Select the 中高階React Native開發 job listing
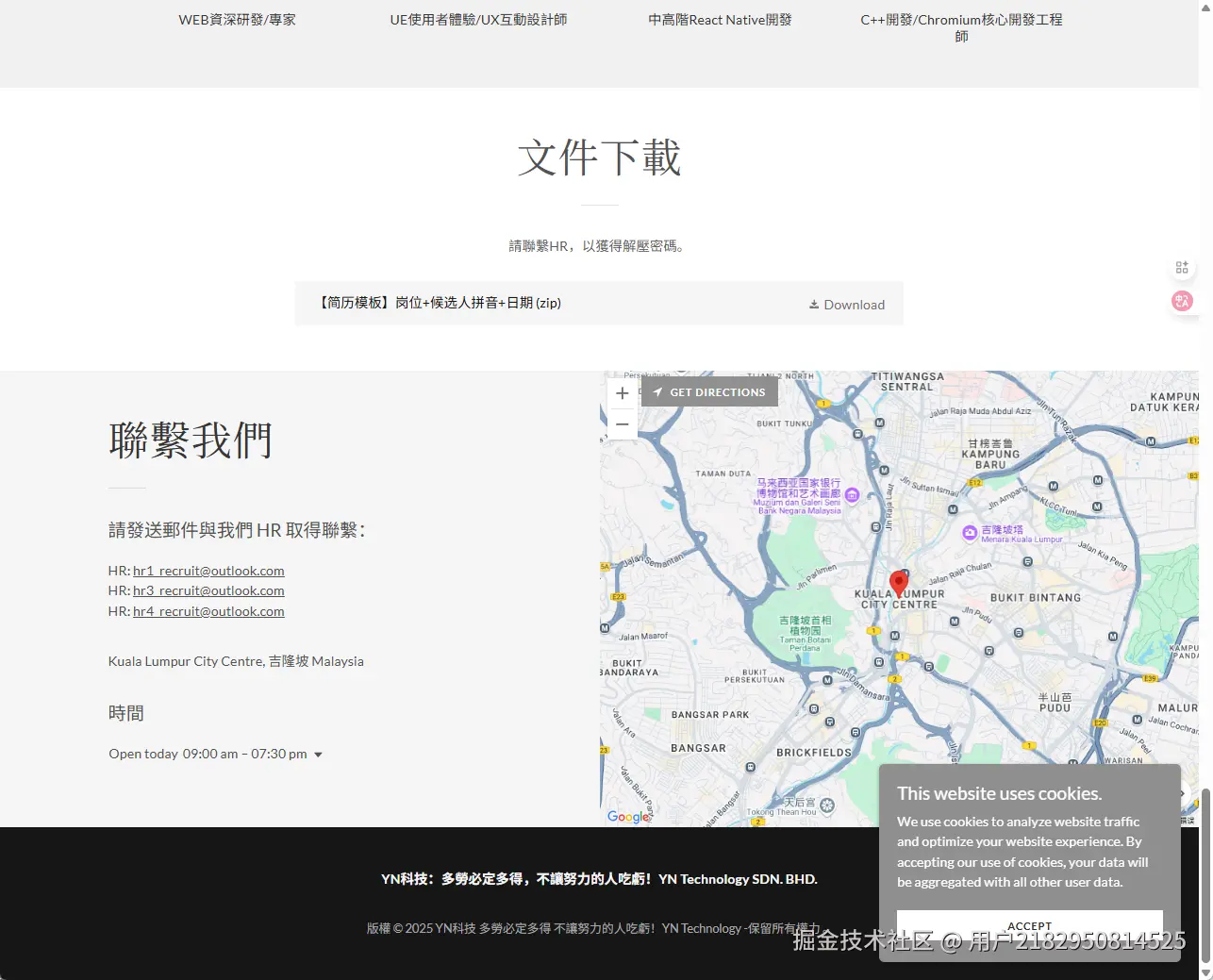This screenshot has width=1213, height=980. pyautogui.click(x=721, y=19)
